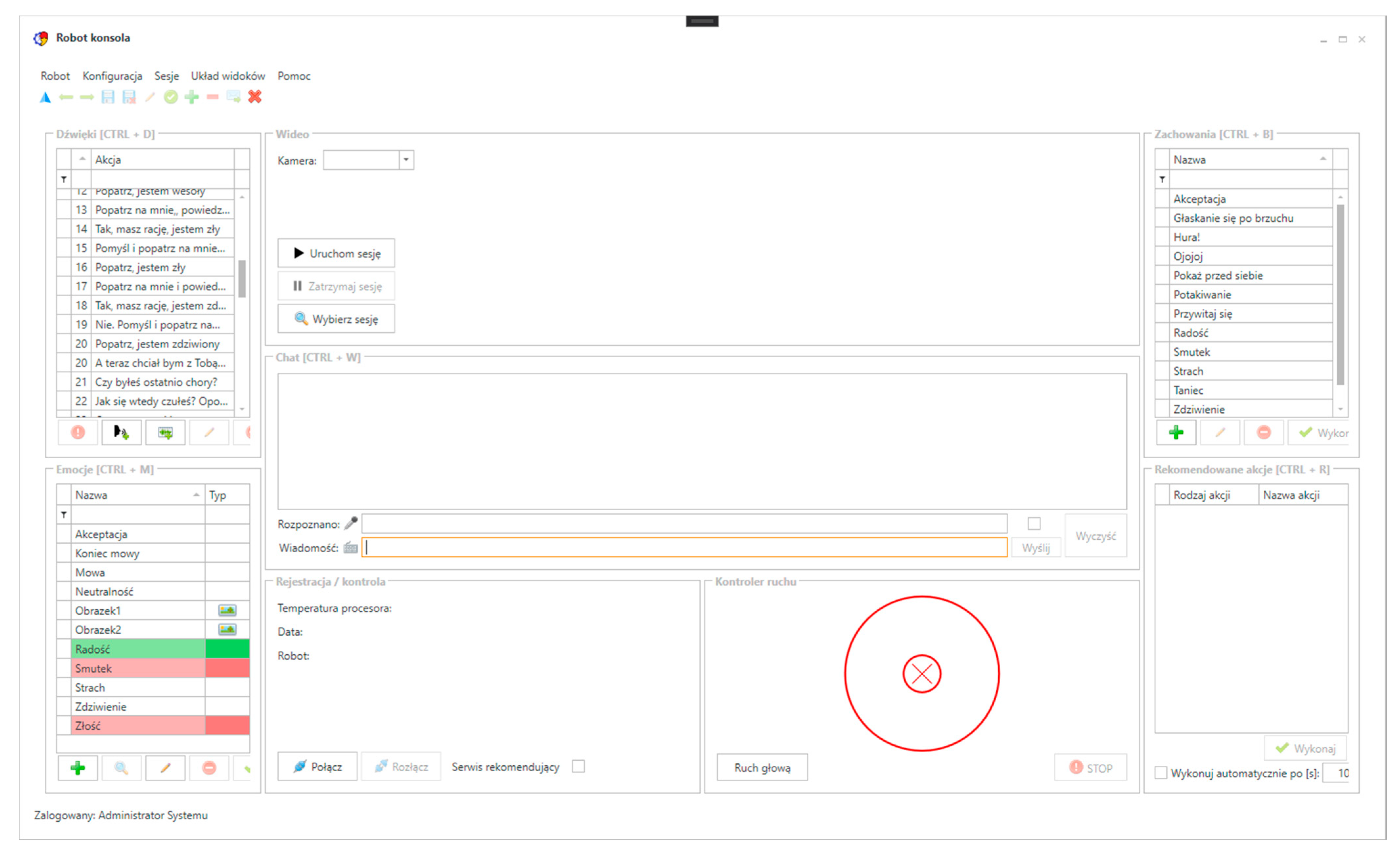Screen dimensions: 1400x850
Task: Click the microphone icon next to Rozpoznano
Action: 350,524
